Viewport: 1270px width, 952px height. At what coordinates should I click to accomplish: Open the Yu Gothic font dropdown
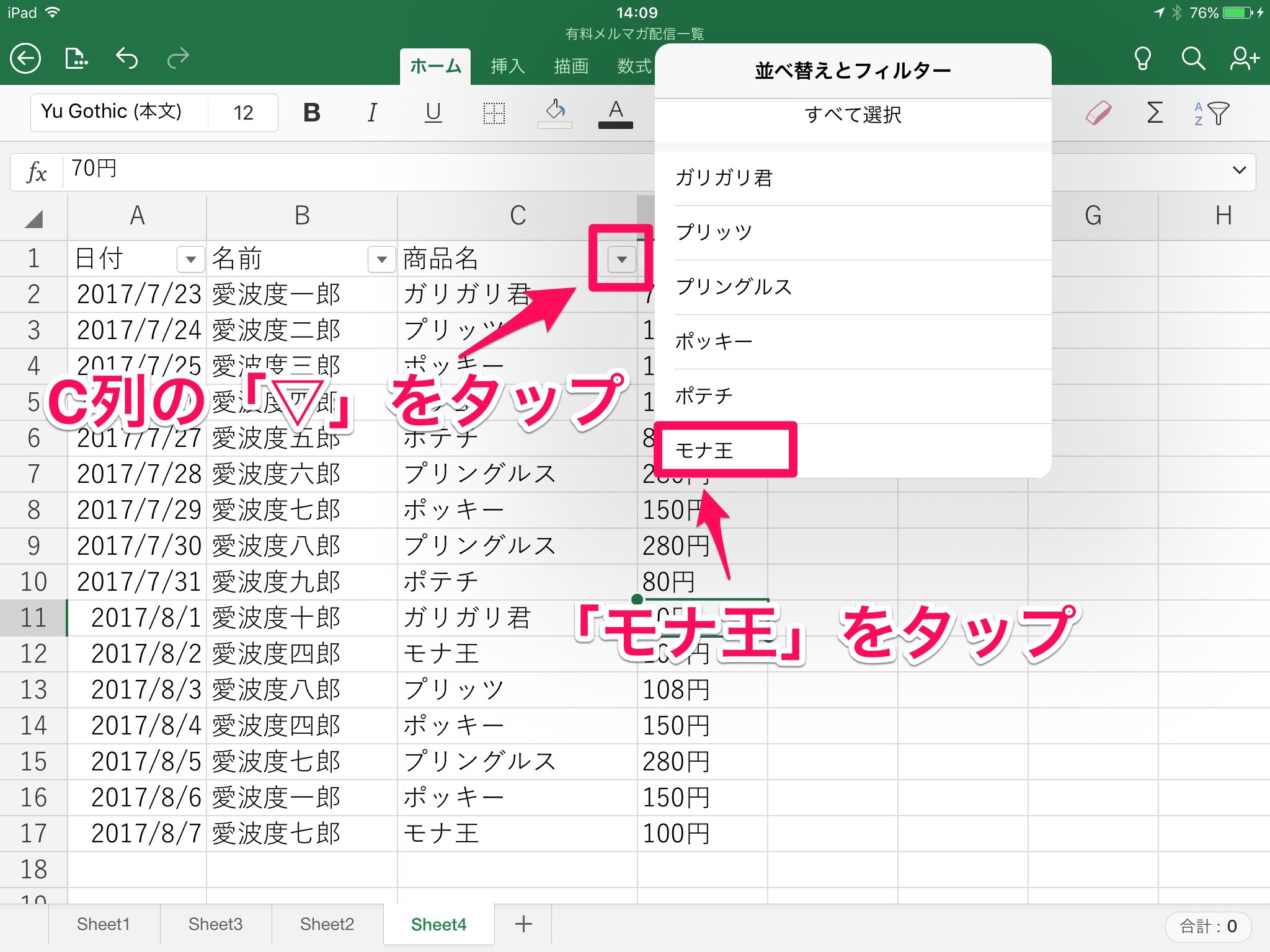(x=118, y=112)
